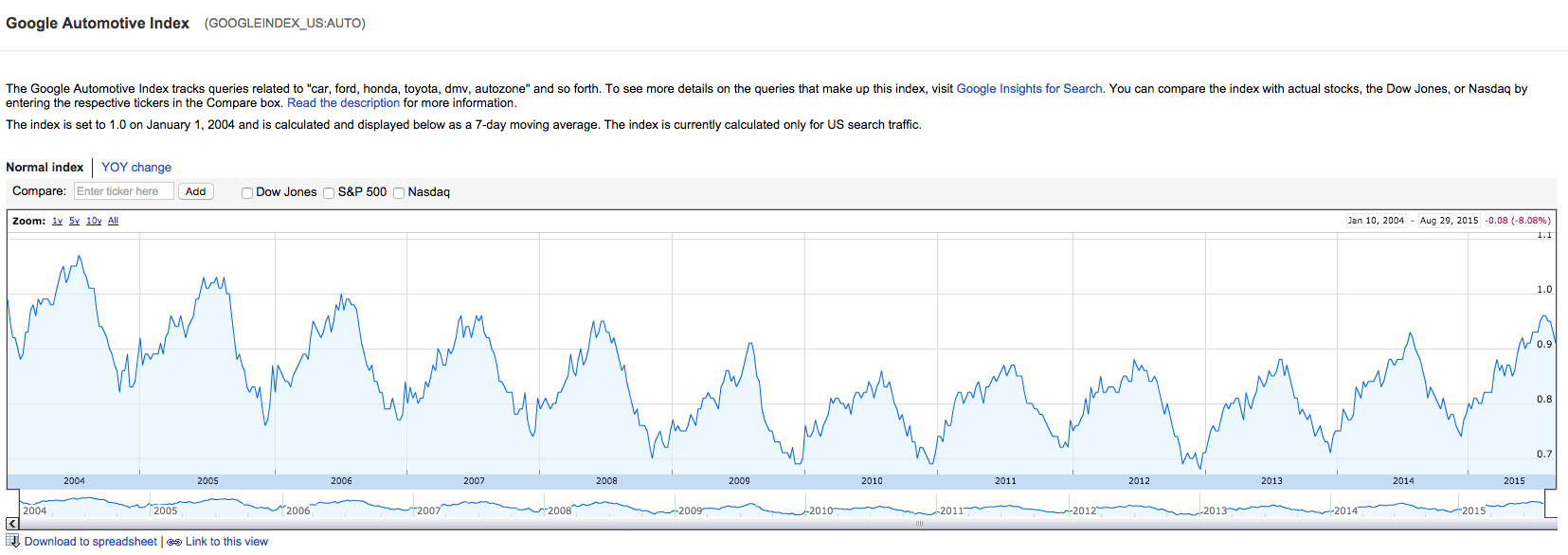Viewport: 1568px width, 555px height.
Task: Click the download spreadsheet icon
Action: pyautogui.click(x=12, y=541)
